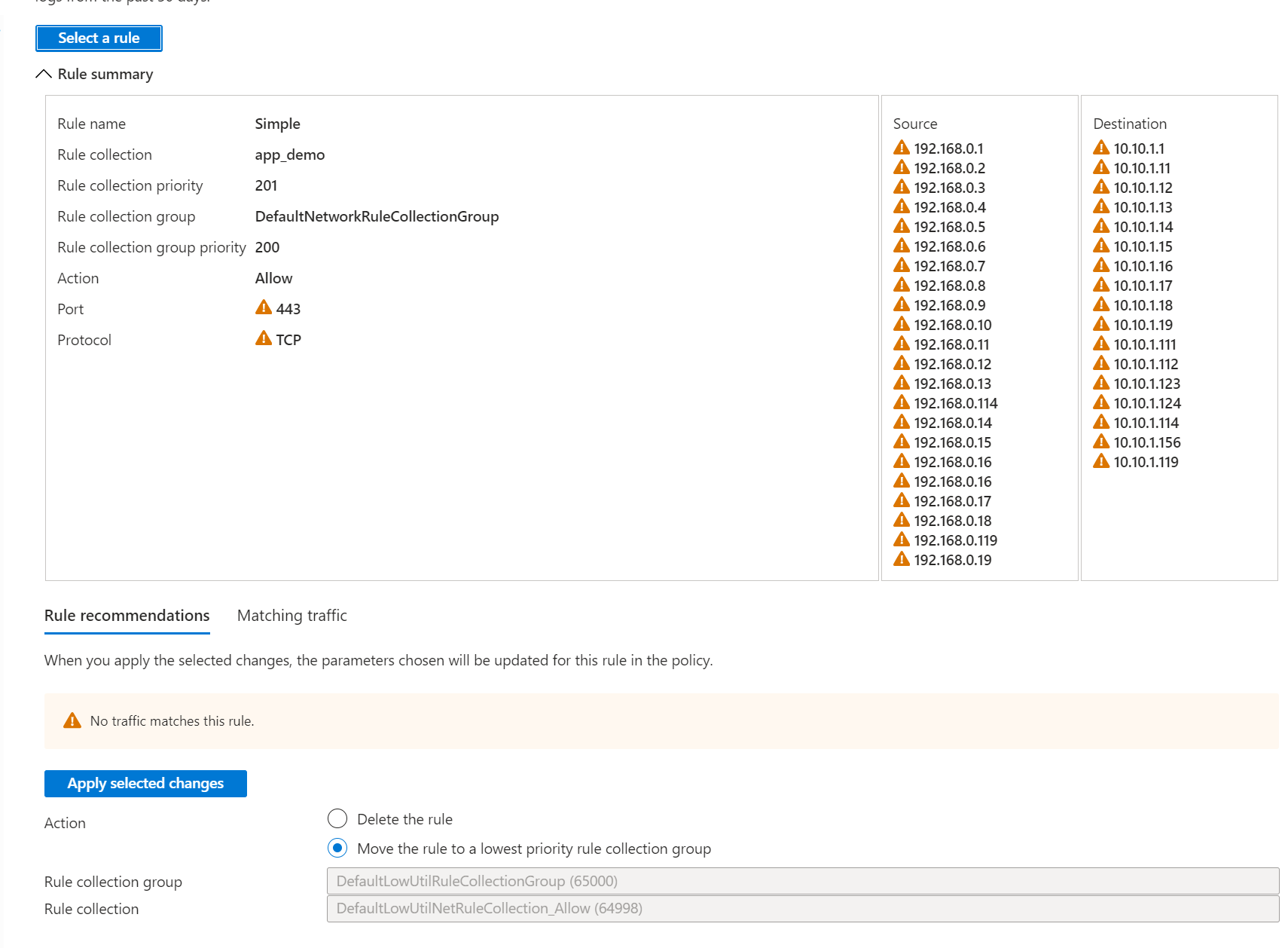Click Apply selected changes
Image resolution: width=1288 pixels, height=948 pixels.
[145, 783]
